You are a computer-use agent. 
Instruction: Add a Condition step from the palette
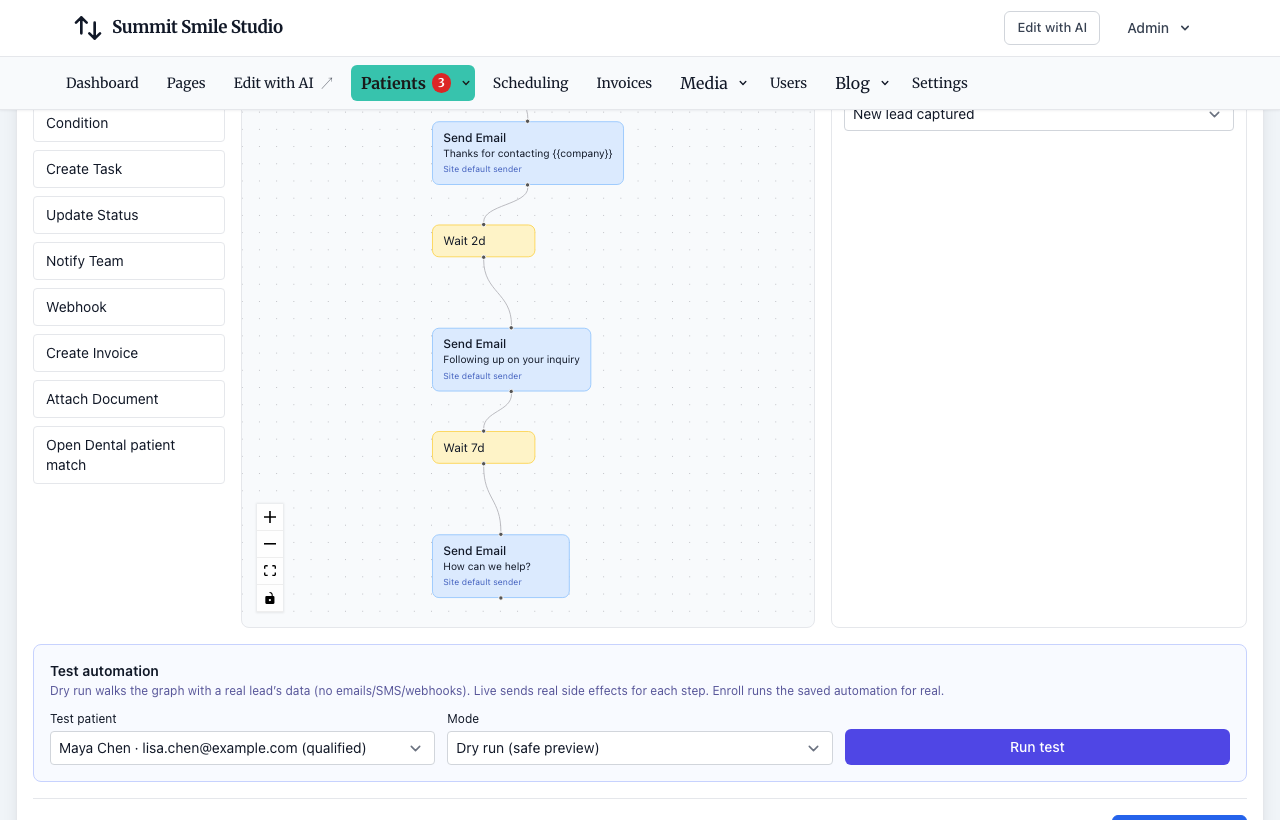[129, 123]
